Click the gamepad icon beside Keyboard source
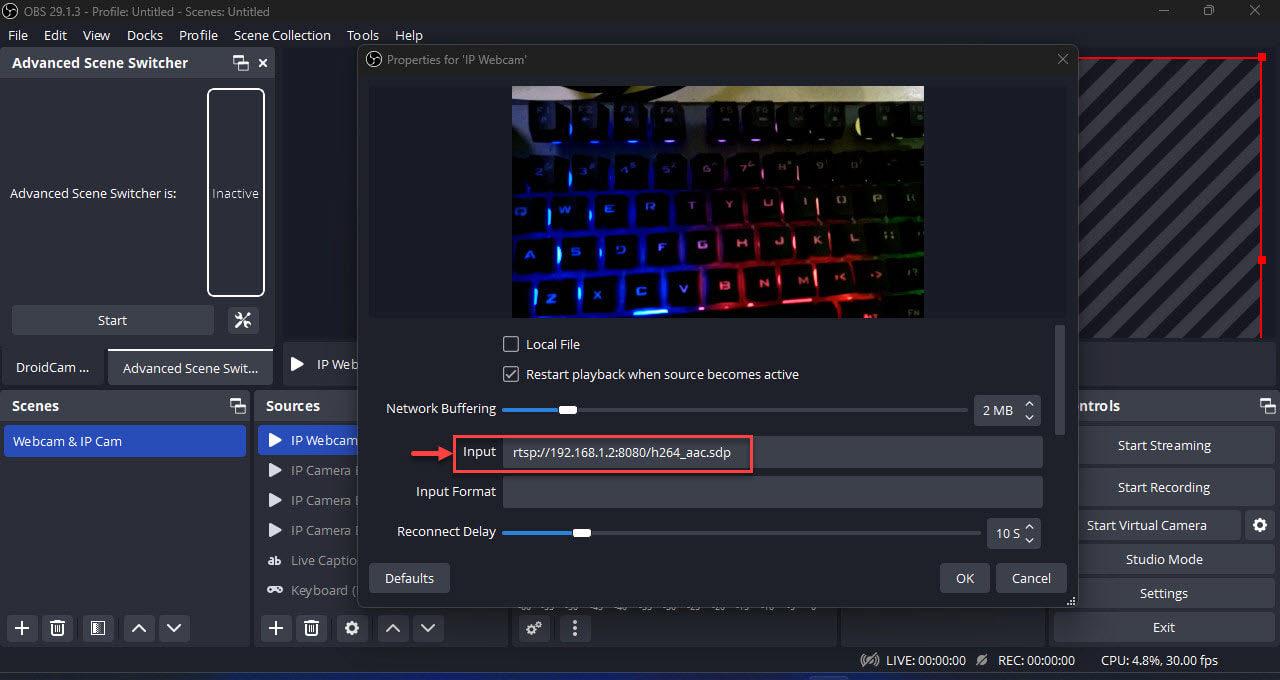This screenshot has width=1280, height=680. tap(275, 590)
